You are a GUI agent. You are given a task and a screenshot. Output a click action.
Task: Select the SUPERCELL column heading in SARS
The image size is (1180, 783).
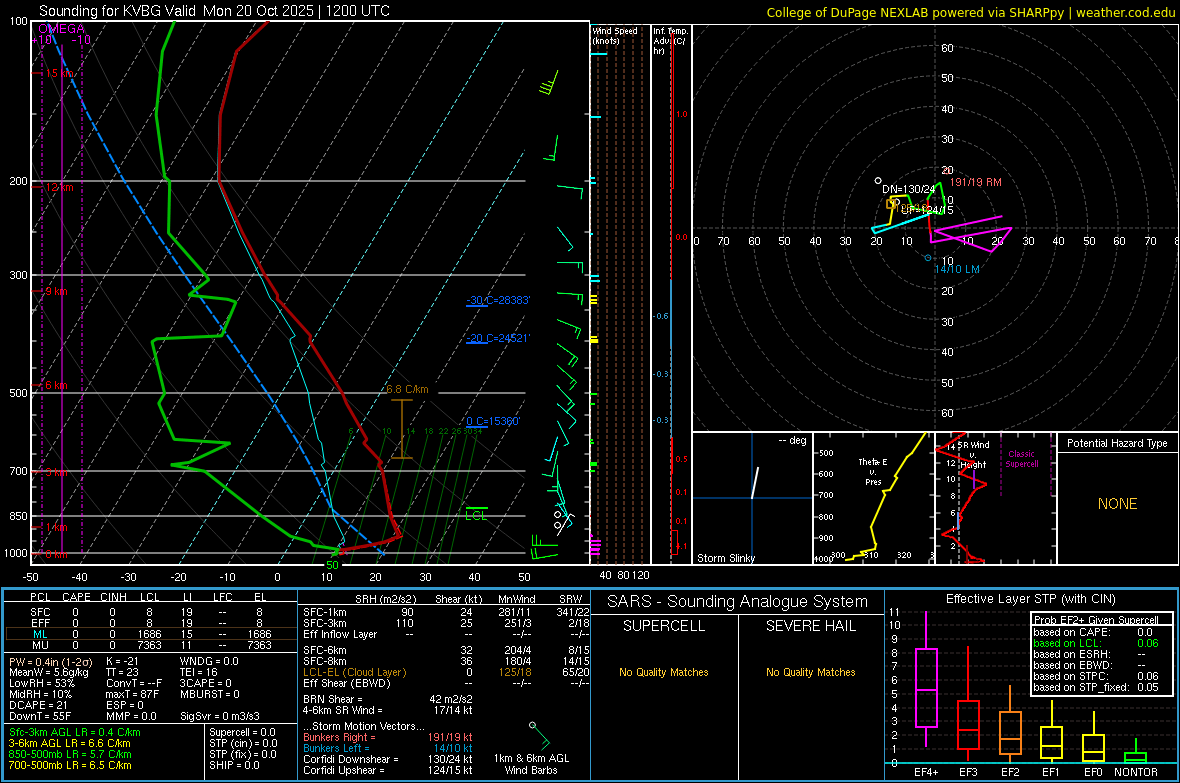click(664, 626)
